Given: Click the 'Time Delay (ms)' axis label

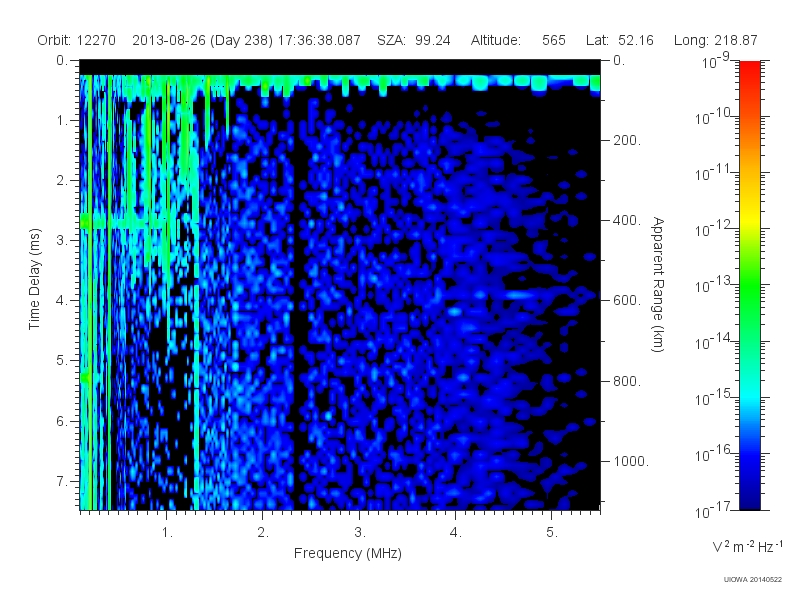Looking at the screenshot, I should click(x=34, y=279).
